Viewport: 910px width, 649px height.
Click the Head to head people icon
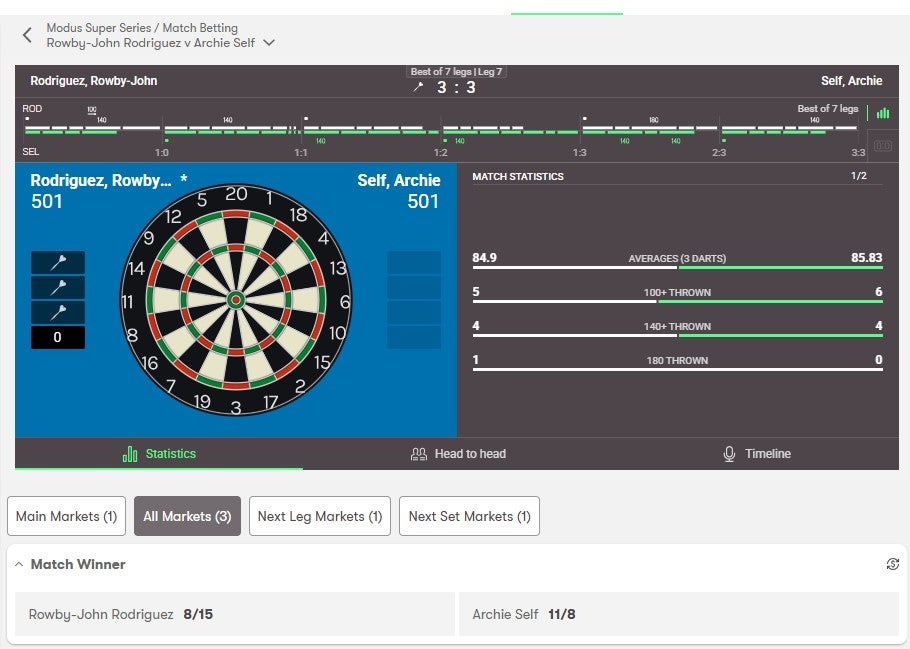pyautogui.click(x=419, y=454)
